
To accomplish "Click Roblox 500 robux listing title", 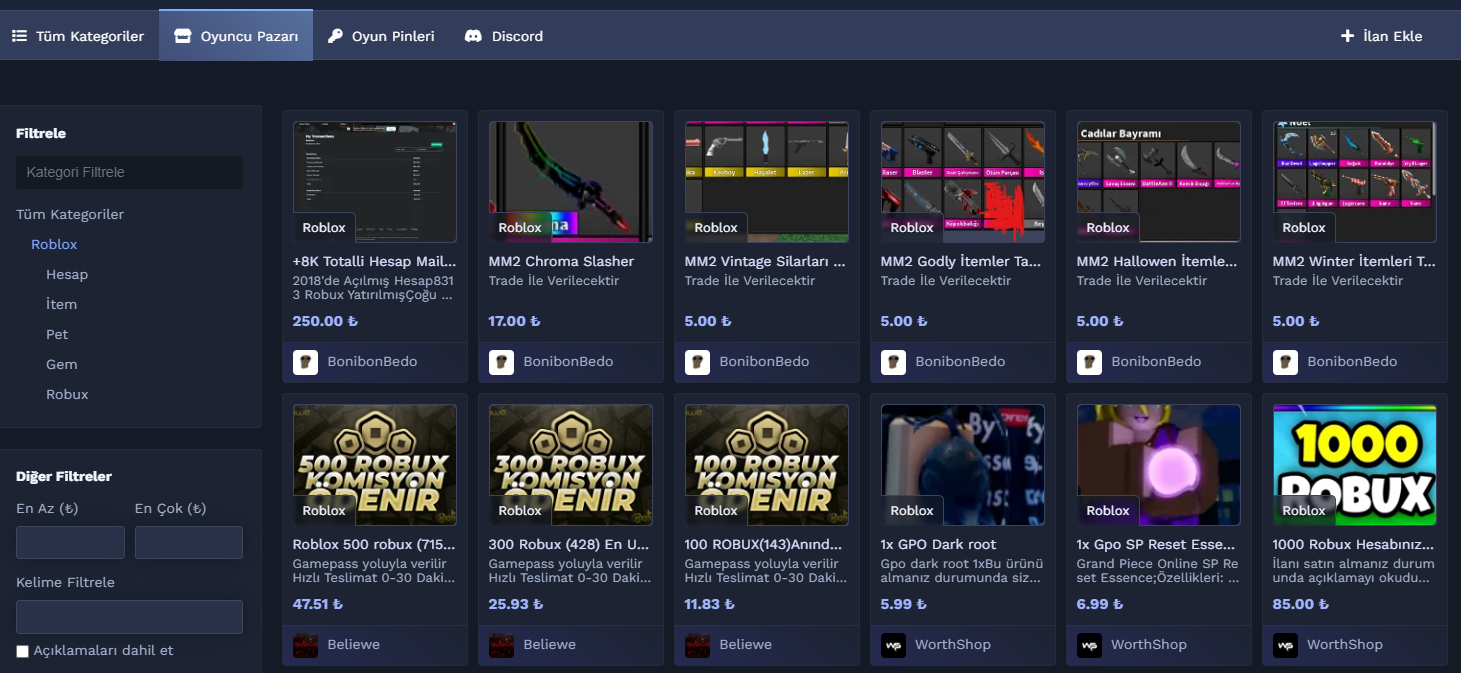I will point(374,544).
